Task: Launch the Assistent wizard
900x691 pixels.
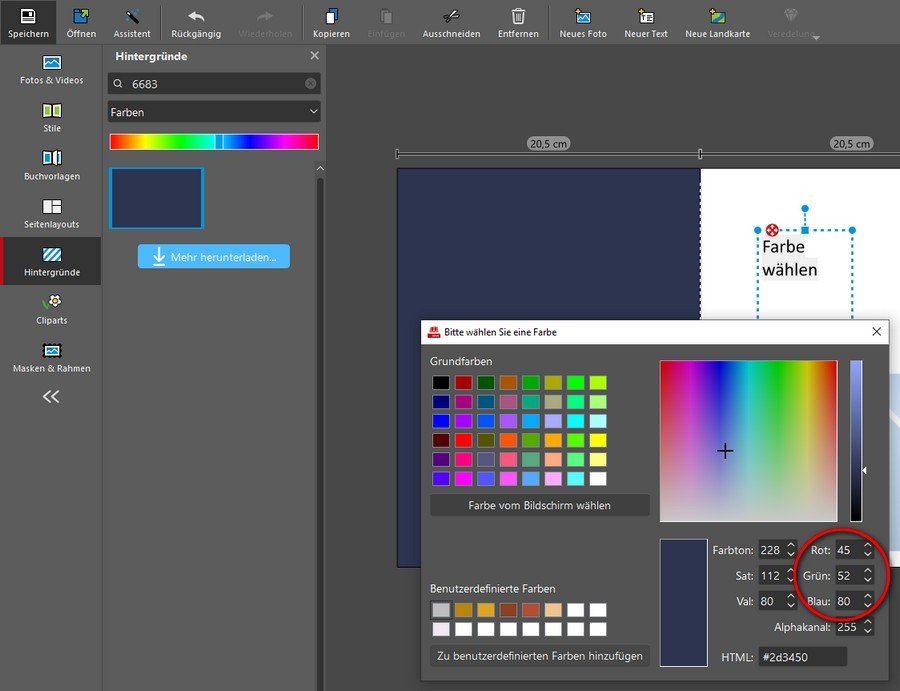Action: tap(132, 17)
